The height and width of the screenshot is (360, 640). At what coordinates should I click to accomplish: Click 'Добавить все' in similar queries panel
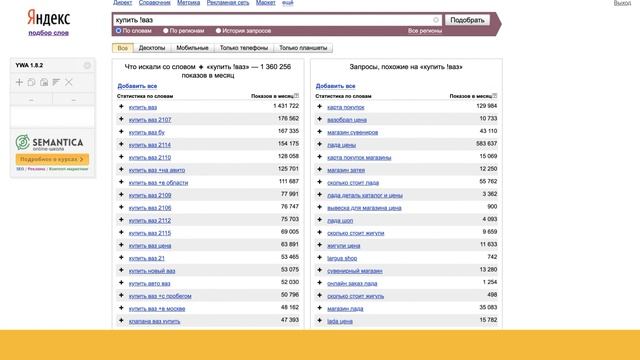(x=336, y=86)
